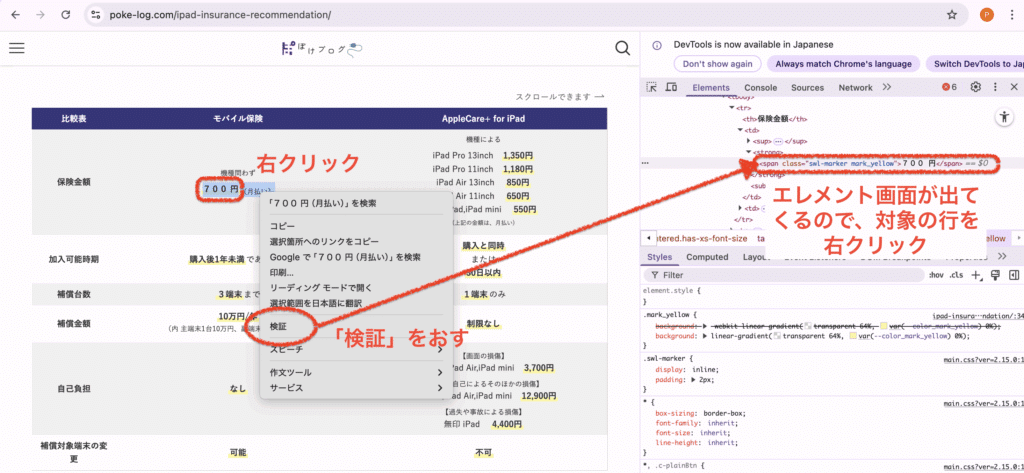Click the Don't show again button

pos(717,64)
